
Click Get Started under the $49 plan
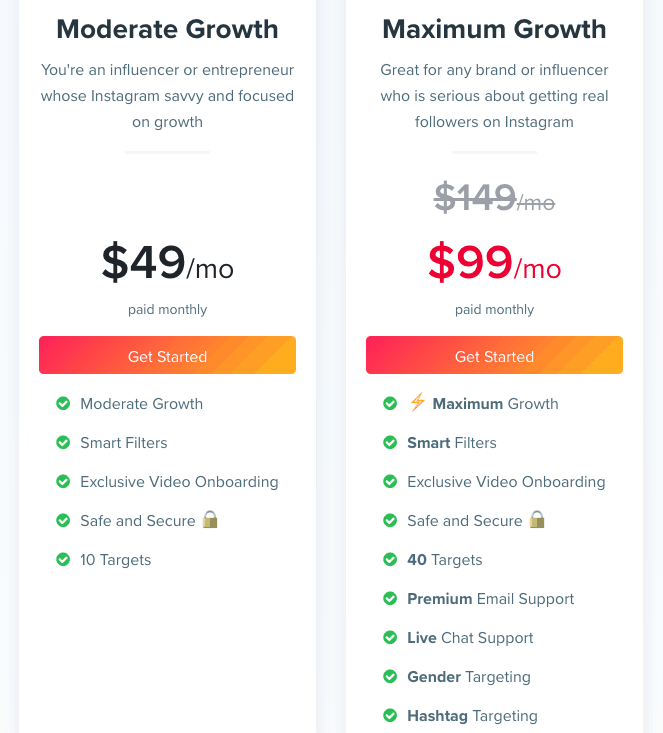coord(167,355)
